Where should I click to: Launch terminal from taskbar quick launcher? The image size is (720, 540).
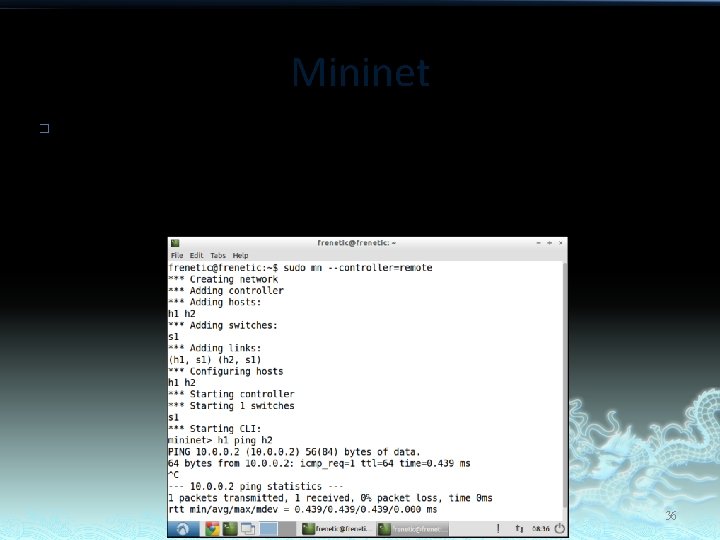click(x=230, y=529)
